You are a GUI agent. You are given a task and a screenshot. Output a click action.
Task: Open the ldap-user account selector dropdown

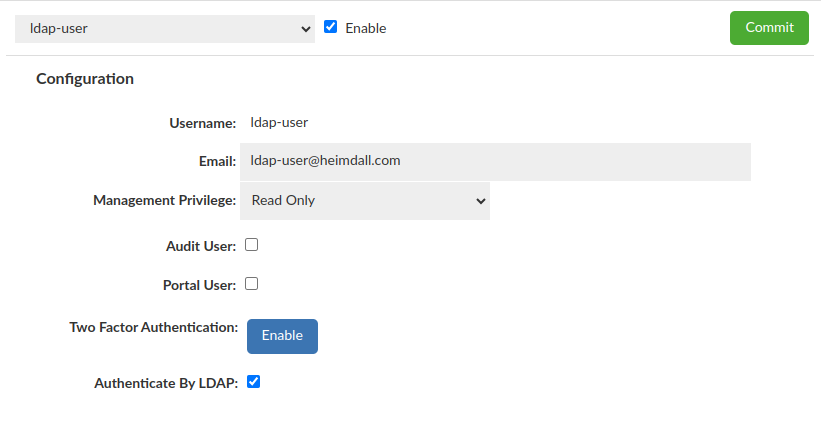tap(160, 28)
